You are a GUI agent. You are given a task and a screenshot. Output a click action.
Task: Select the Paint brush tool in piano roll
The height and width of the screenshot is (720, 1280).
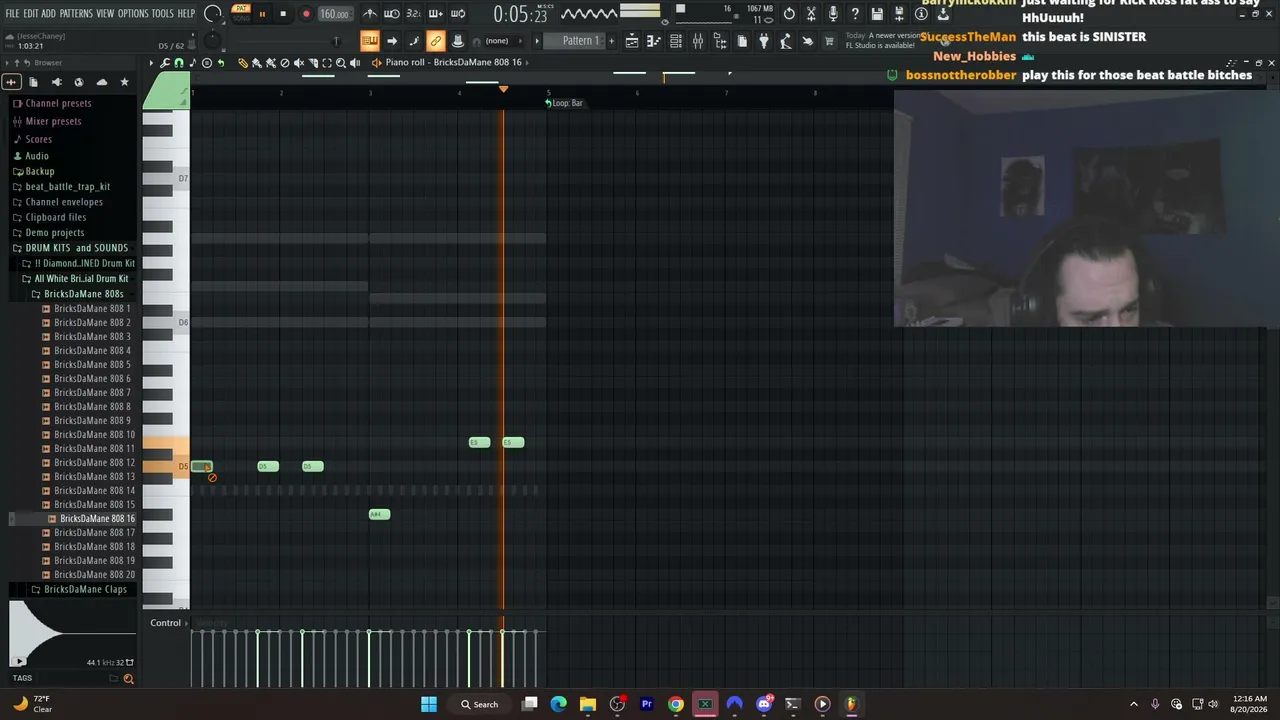point(256,63)
